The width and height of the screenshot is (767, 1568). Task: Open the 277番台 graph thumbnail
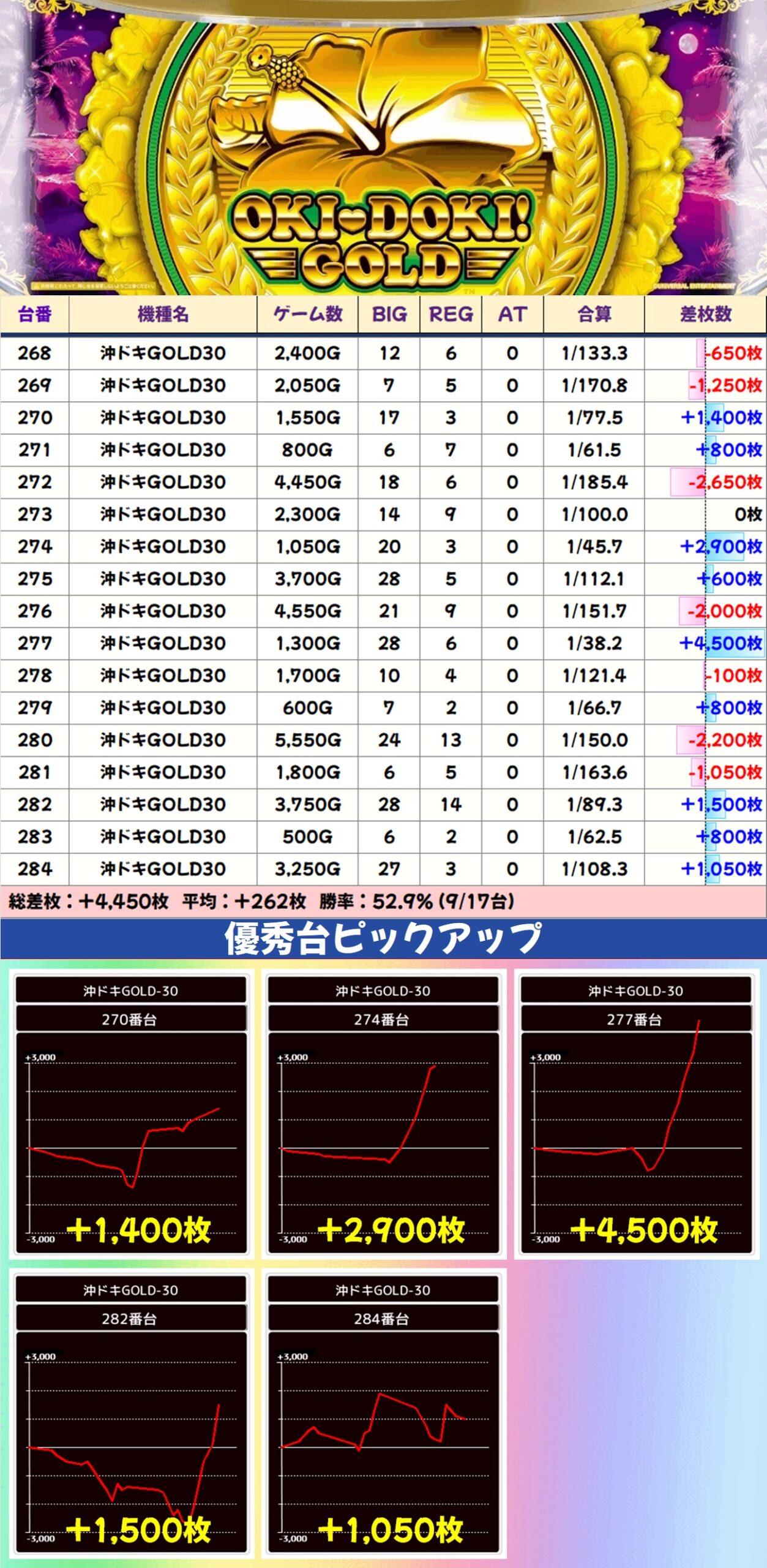[636, 1114]
